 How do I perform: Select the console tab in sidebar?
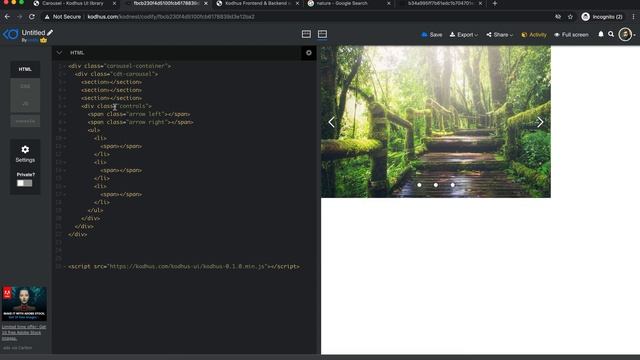pos(25,121)
